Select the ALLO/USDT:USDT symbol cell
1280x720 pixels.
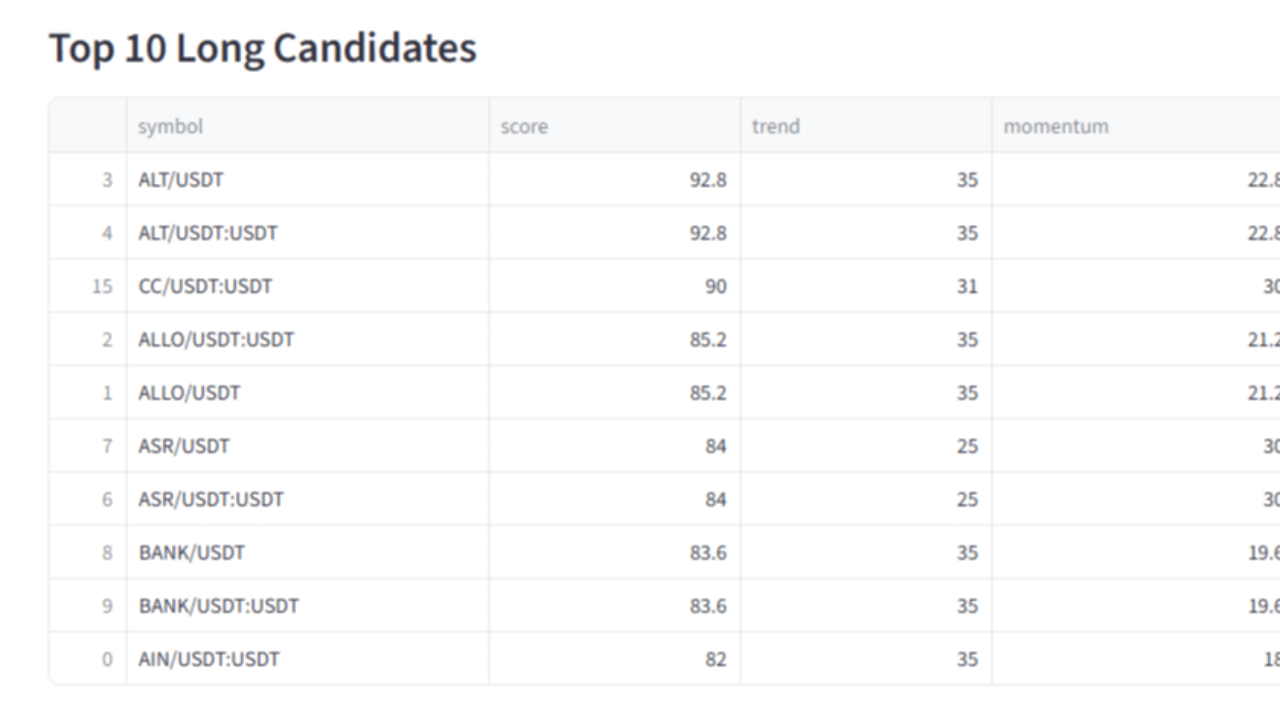307,339
